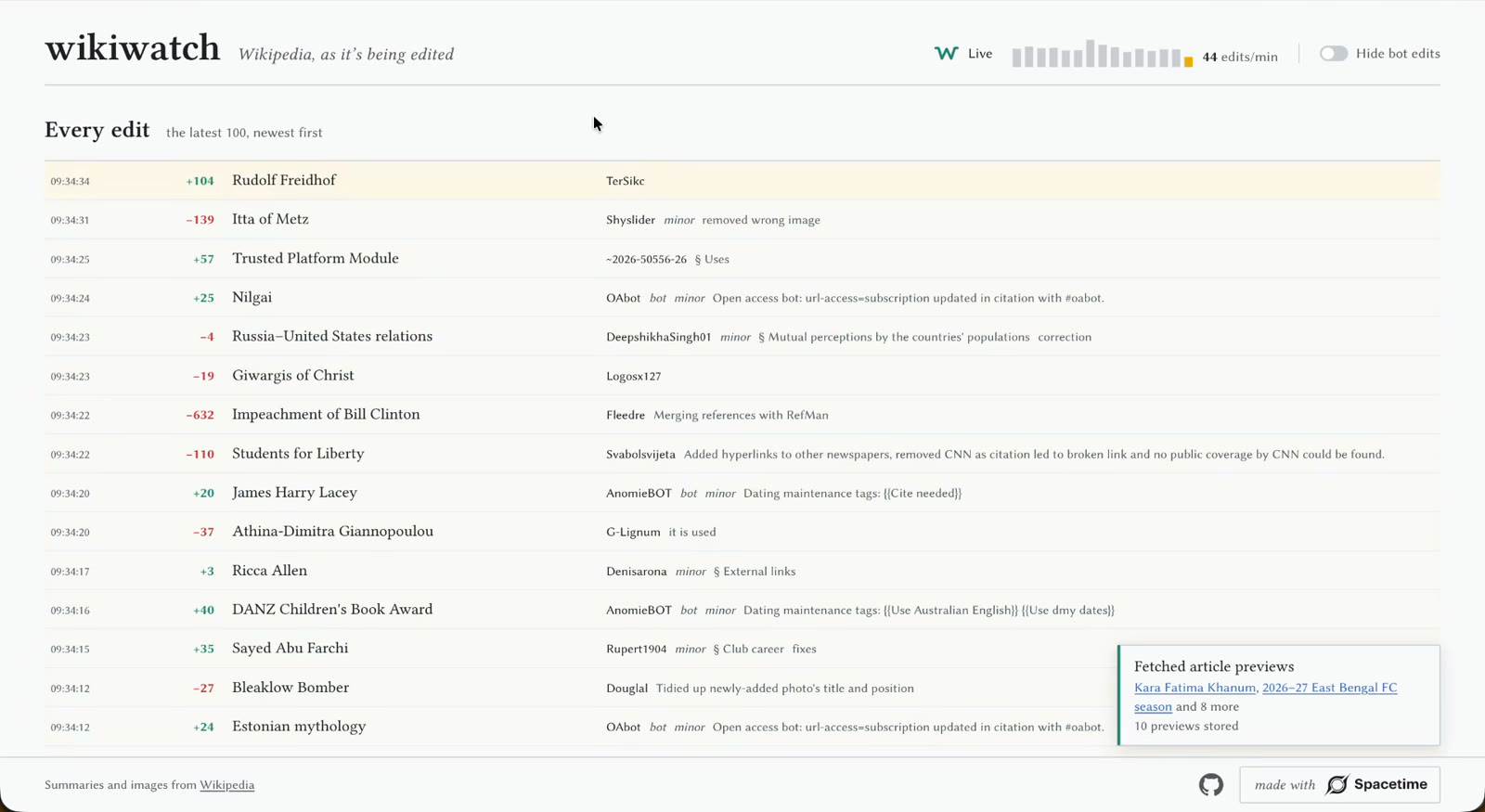Image resolution: width=1485 pixels, height=812 pixels.
Task: Click the made with Spacetime button
Action: point(1339,785)
